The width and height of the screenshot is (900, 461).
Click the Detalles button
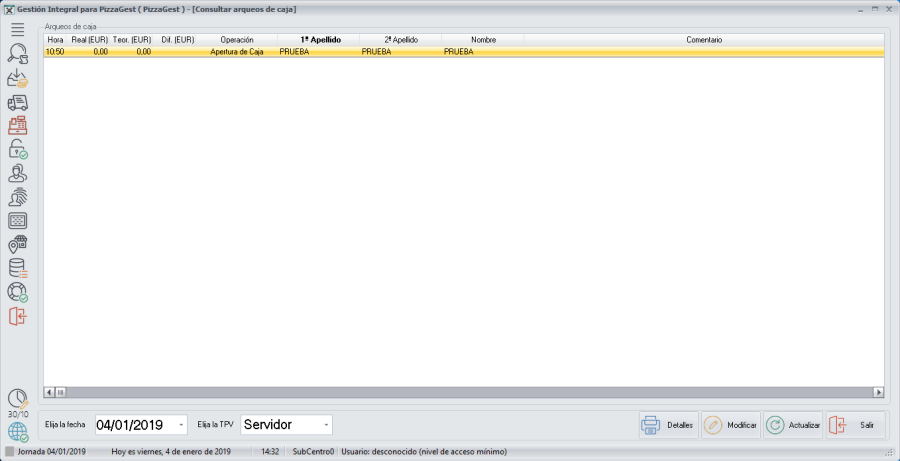tap(669, 425)
